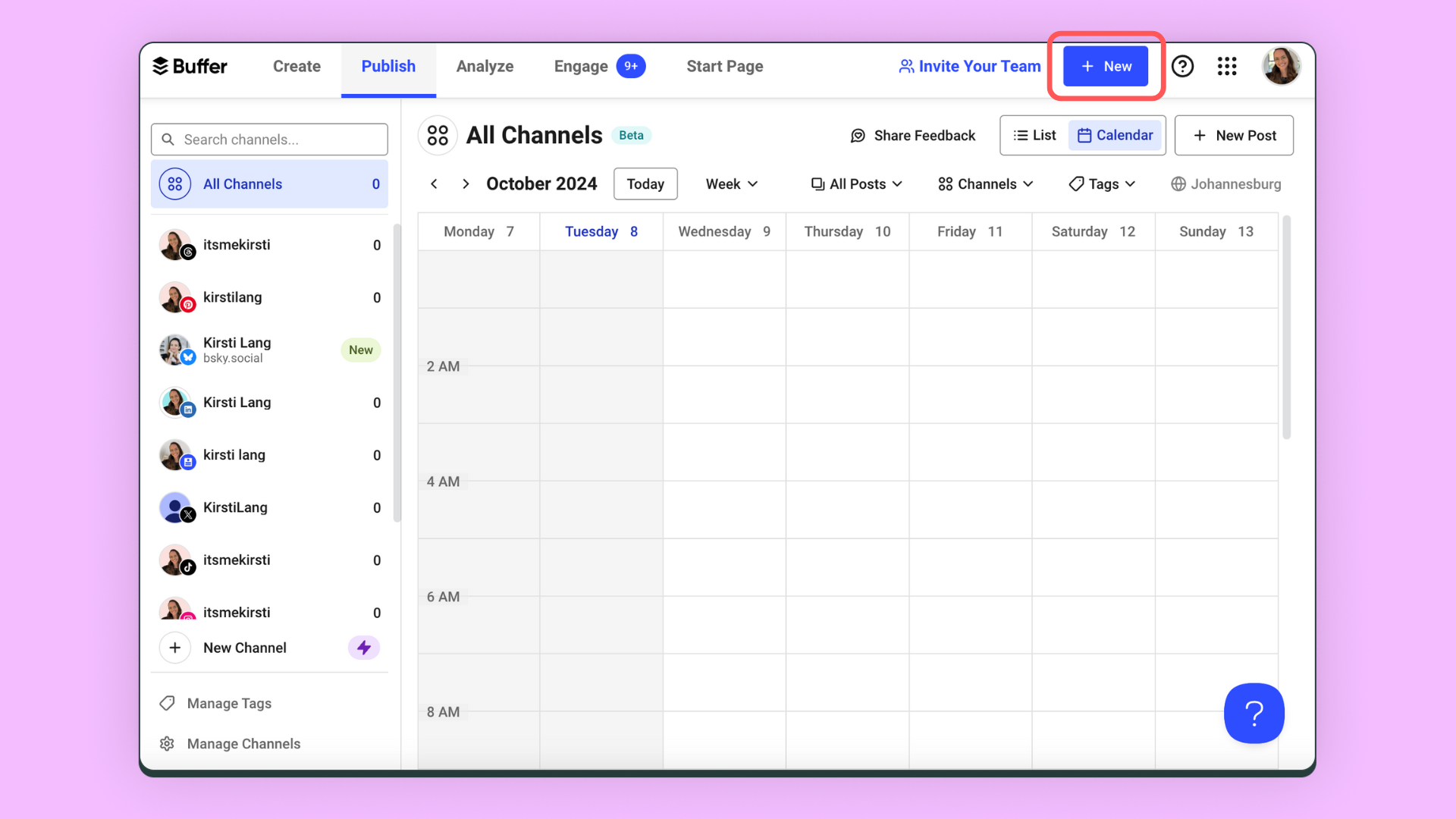Click the apps grid icon in top navigation
Image resolution: width=1456 pixels, height=819 pixels.
coord(1228,66)
